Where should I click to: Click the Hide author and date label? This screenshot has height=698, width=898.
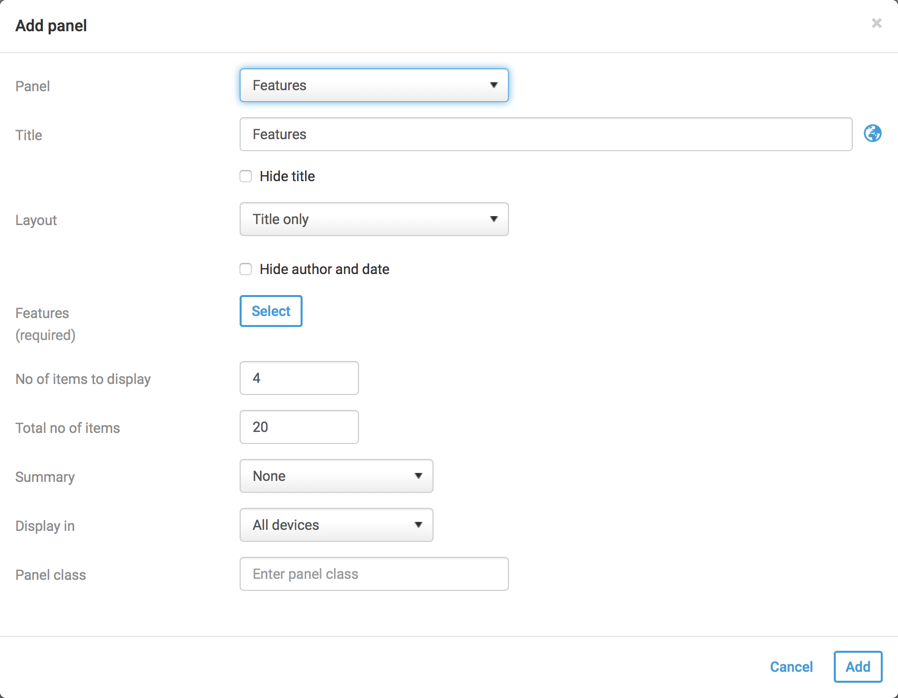click(324, 269)
